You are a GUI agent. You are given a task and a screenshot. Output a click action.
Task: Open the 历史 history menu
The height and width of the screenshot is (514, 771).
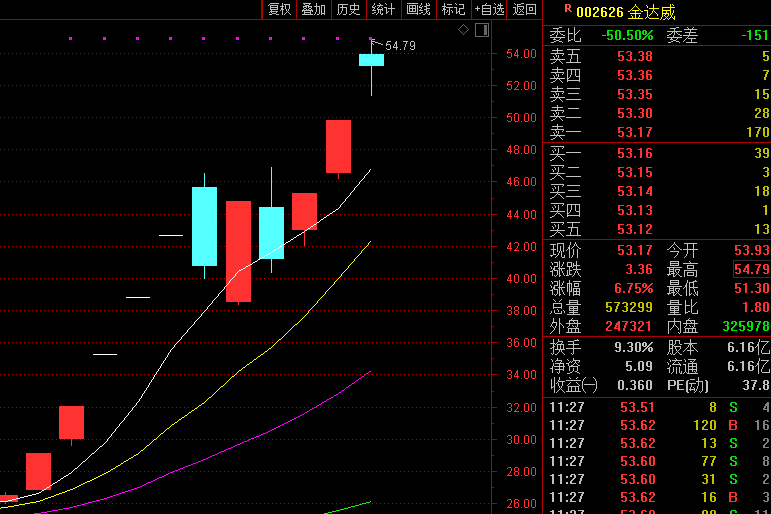pyautogui.click(x=349, y=9)
